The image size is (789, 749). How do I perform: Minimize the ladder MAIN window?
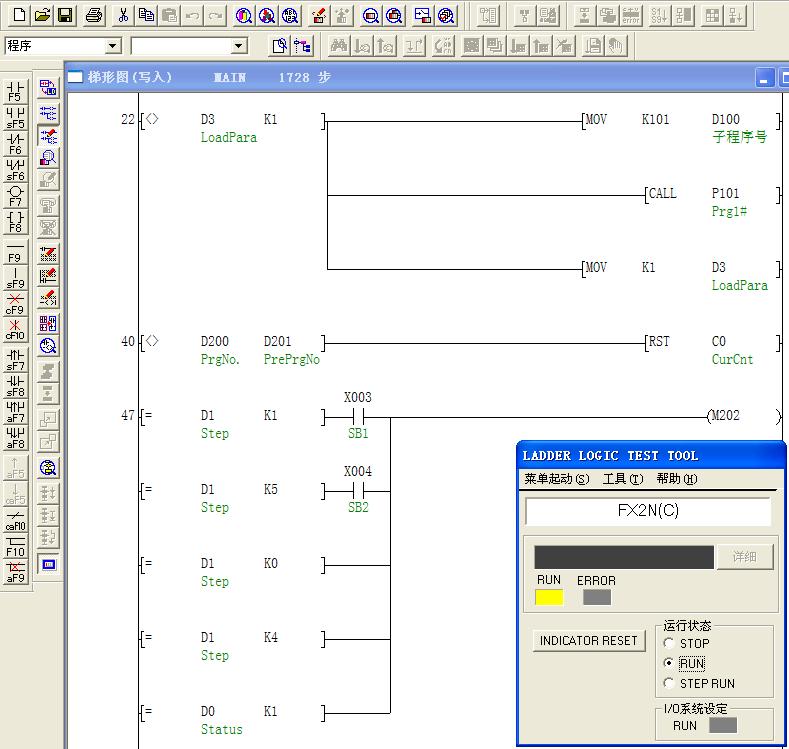pos(764,78)
